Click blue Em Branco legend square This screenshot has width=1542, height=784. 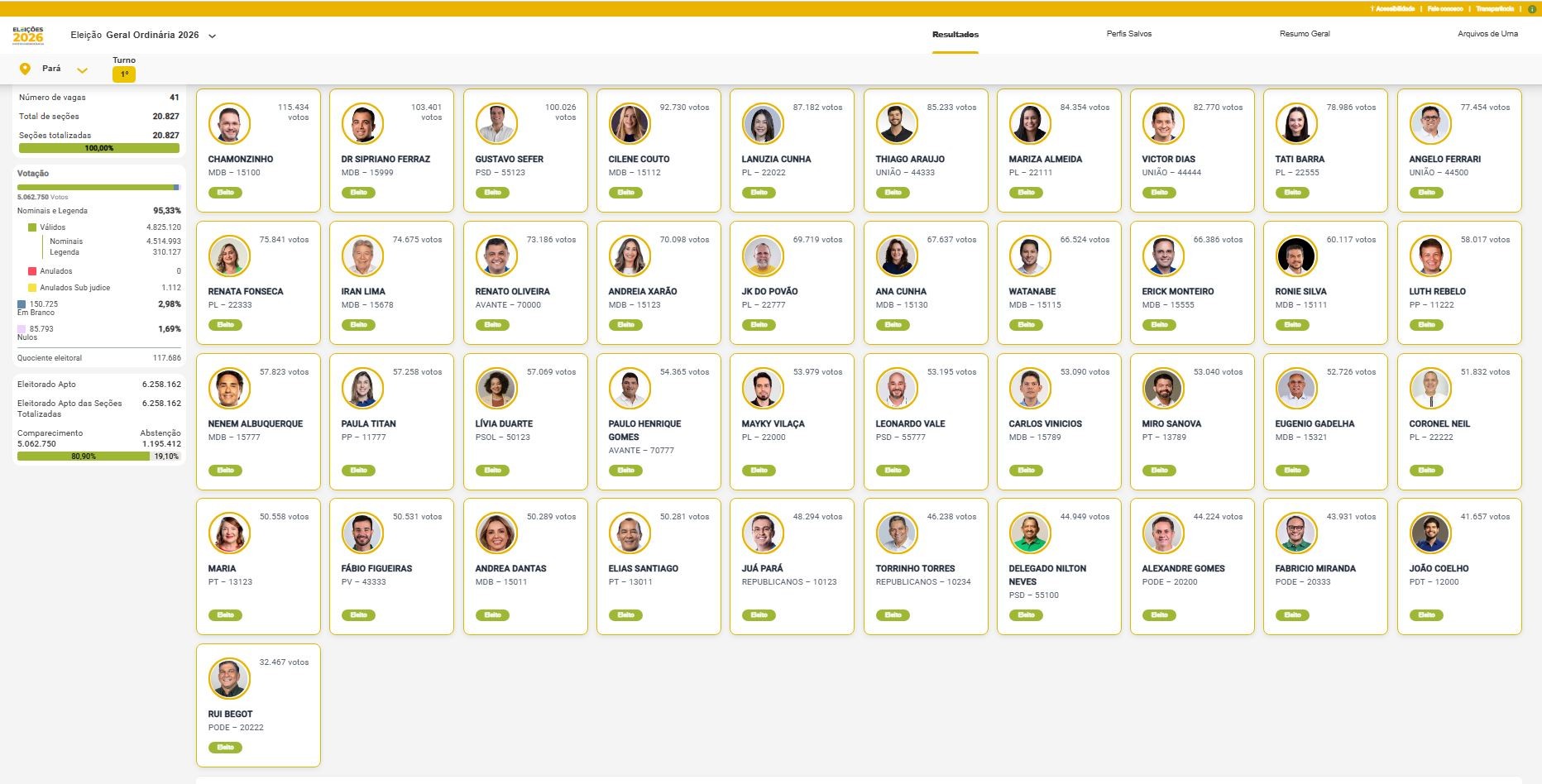click(22, 304)
